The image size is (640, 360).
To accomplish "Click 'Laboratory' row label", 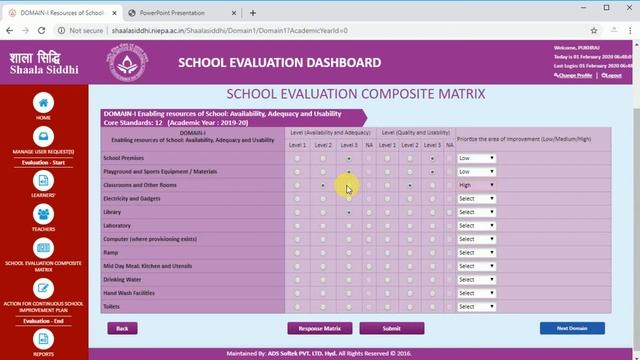I will pos(117,226).
